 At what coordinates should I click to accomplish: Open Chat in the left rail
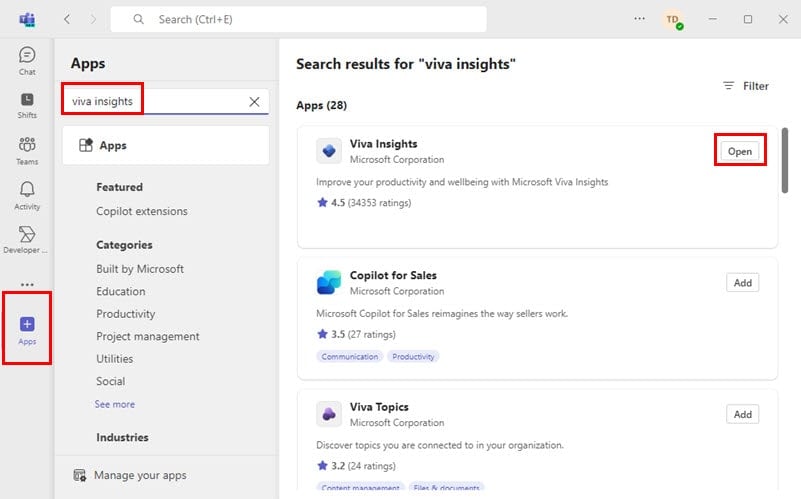coord(27,61)
